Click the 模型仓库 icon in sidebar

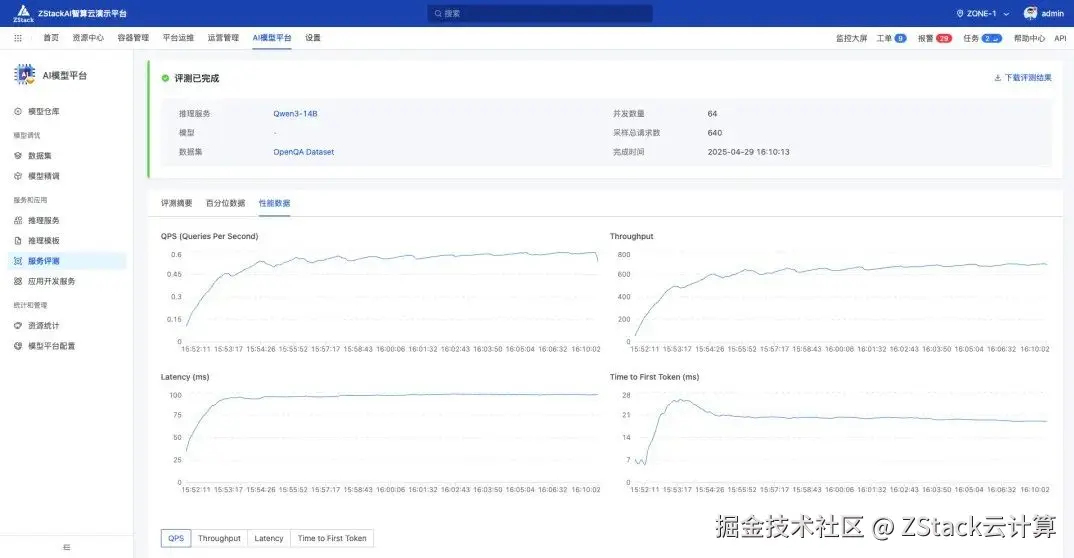18,112
